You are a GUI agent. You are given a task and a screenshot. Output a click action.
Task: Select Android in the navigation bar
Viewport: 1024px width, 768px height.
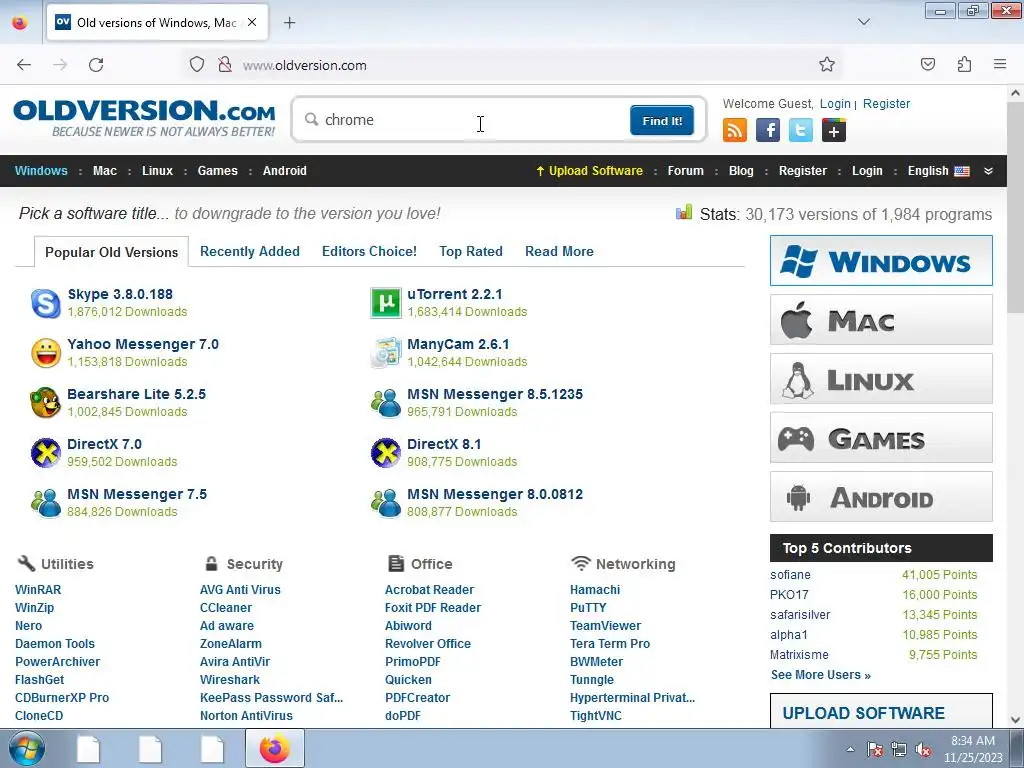(285, 171)
